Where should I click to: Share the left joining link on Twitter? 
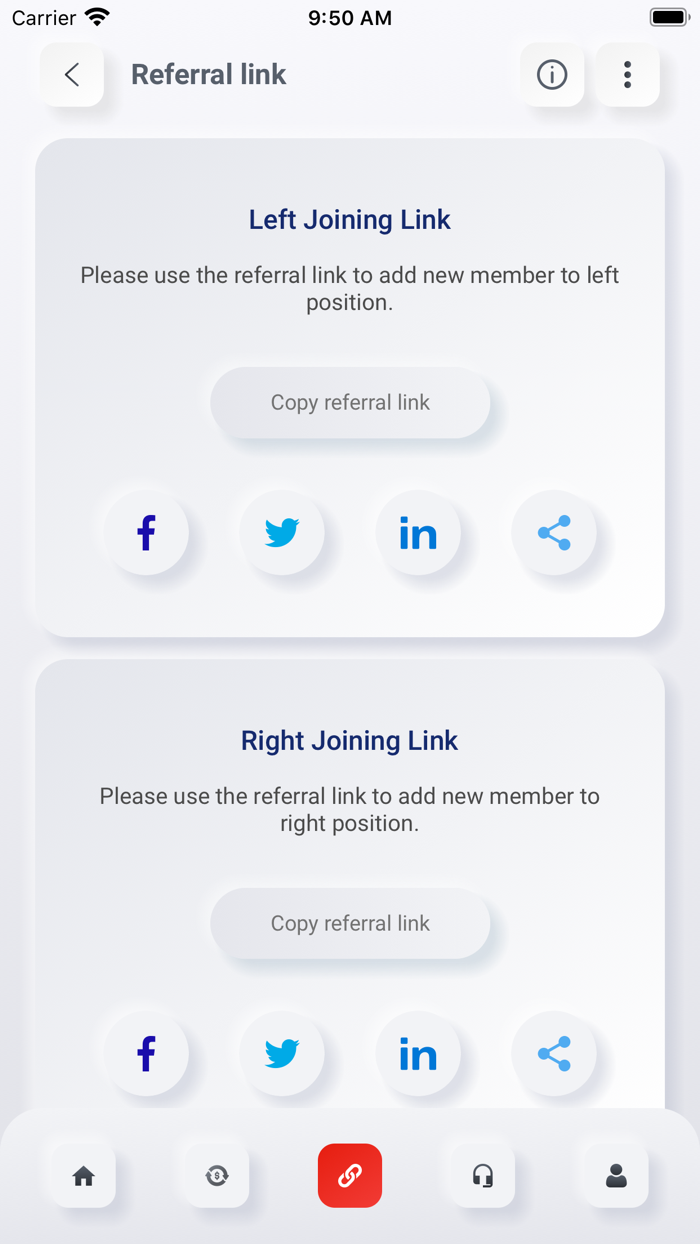click(x=283, y=532)
